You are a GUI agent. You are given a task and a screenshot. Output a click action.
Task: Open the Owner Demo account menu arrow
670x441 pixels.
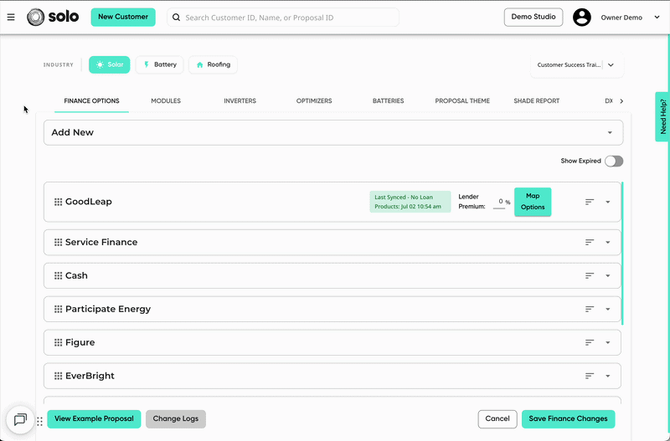click(657, 18)
